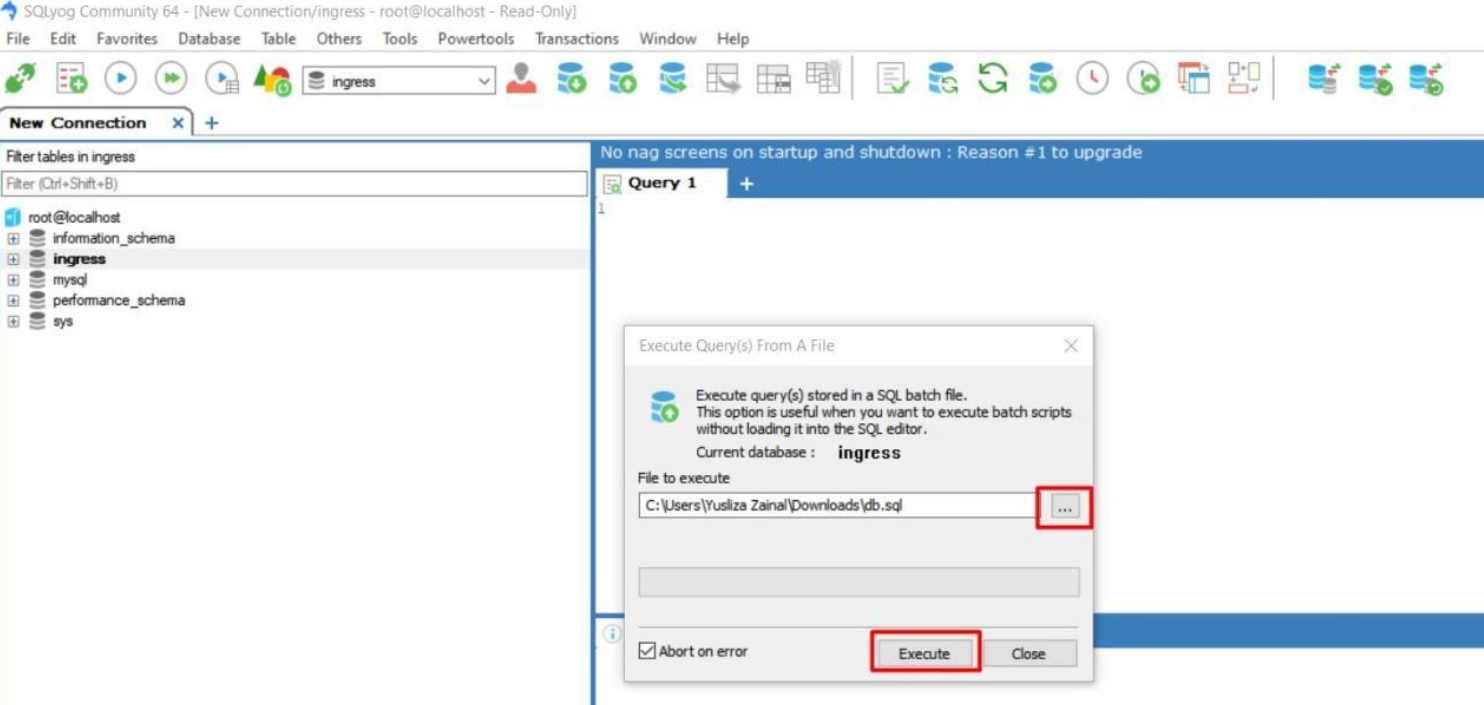
Task: Open the red clock history icon
Action: (1092, 78)
